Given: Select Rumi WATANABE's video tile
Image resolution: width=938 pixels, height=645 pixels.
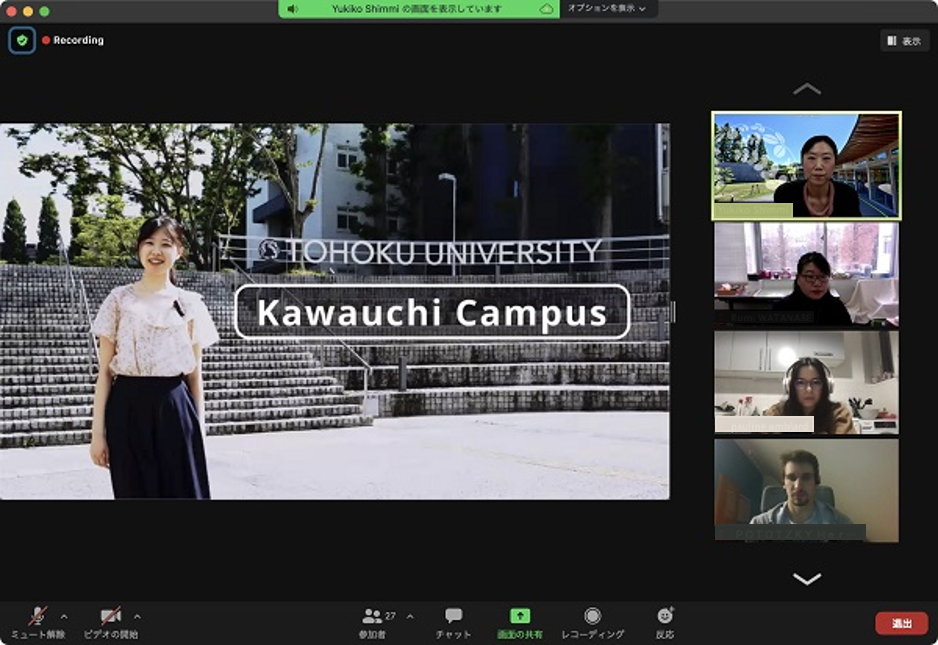Looking at the screenshot, I should tap(806, 273).
